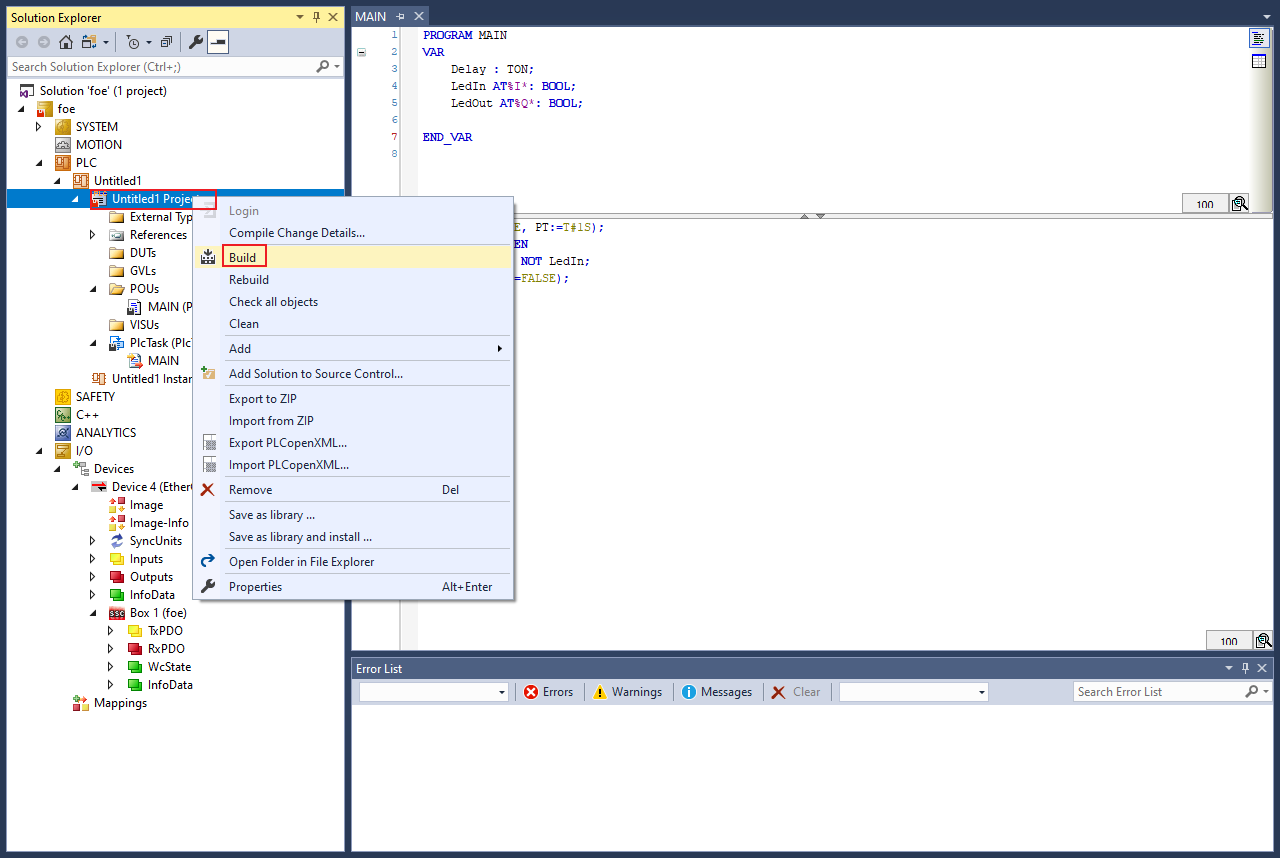Image resolution: width=1280 pixels, height=858 pixels.
Task: Click Export to ZIP menu entry
Action: click(x=262, y=399)
